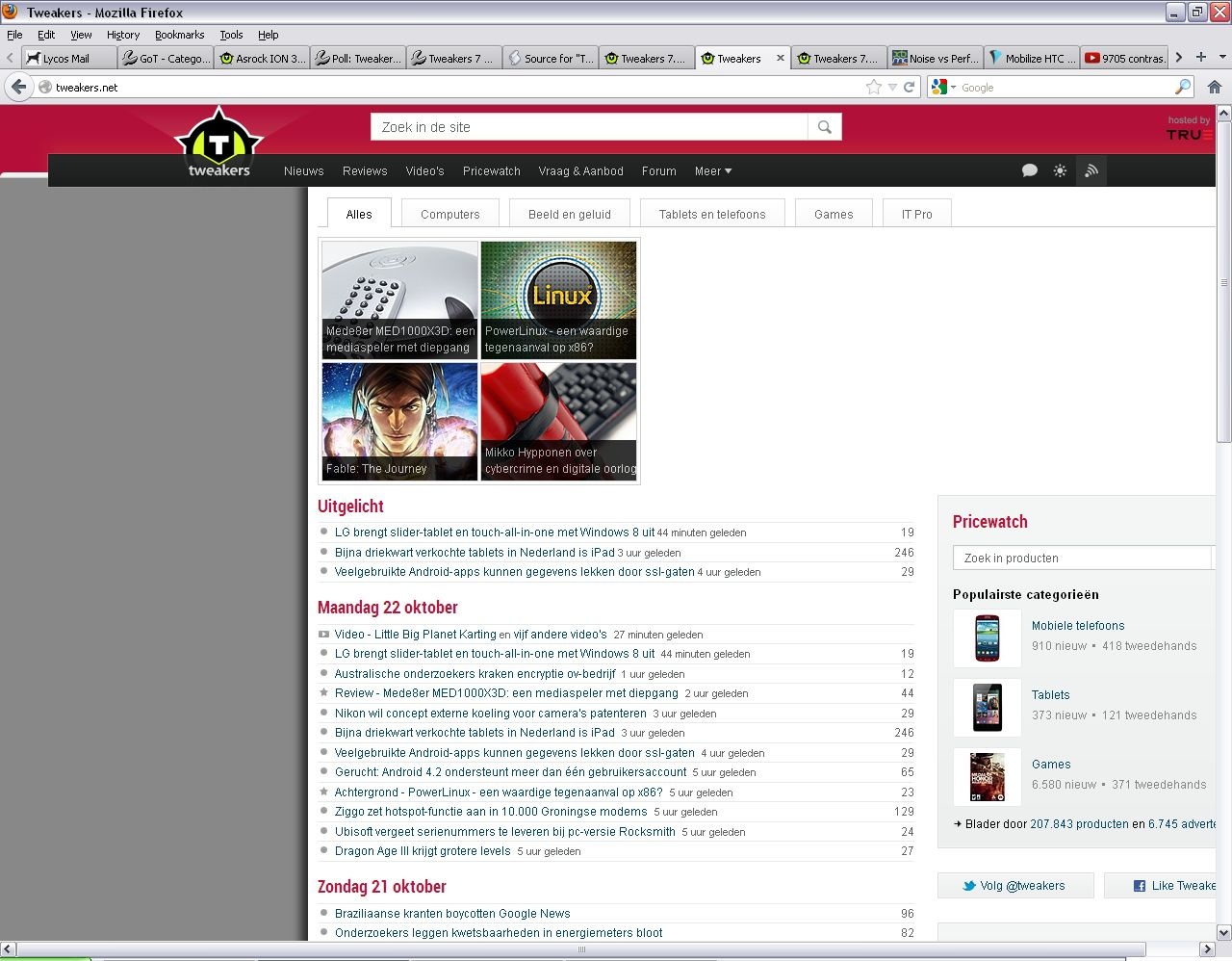Open the messages speech bubble icon
Viewport: 1232px width, 961px height.
click(x=1029, y=170)
